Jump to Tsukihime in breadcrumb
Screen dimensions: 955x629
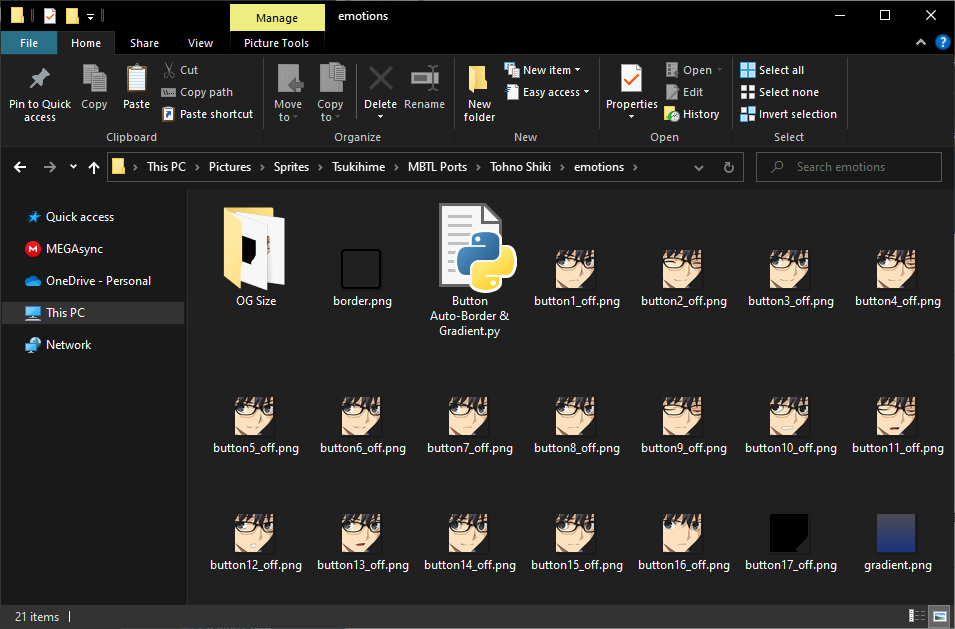coord(358,167)
